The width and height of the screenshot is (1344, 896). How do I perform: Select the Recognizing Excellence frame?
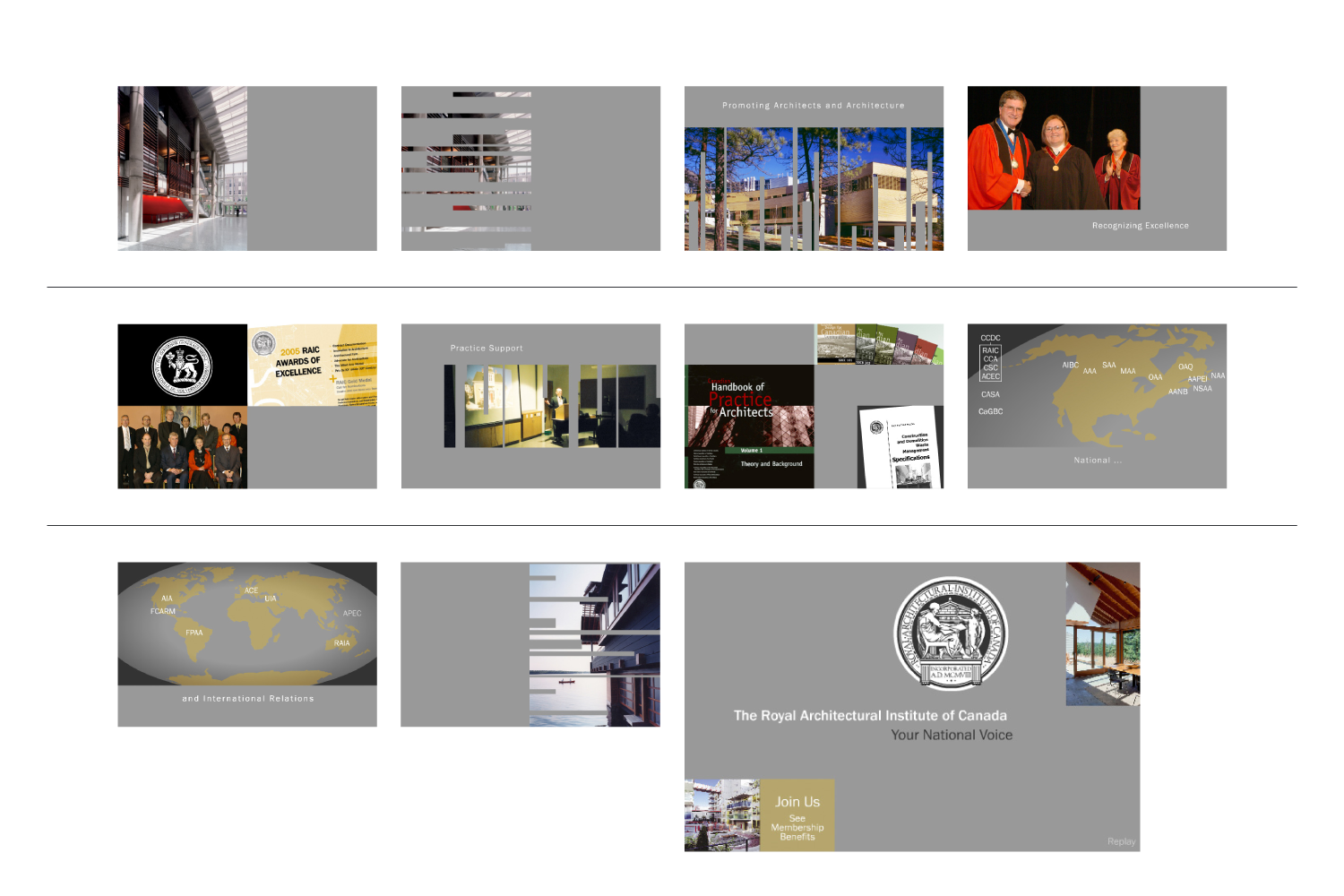[x=1097, y=168]
